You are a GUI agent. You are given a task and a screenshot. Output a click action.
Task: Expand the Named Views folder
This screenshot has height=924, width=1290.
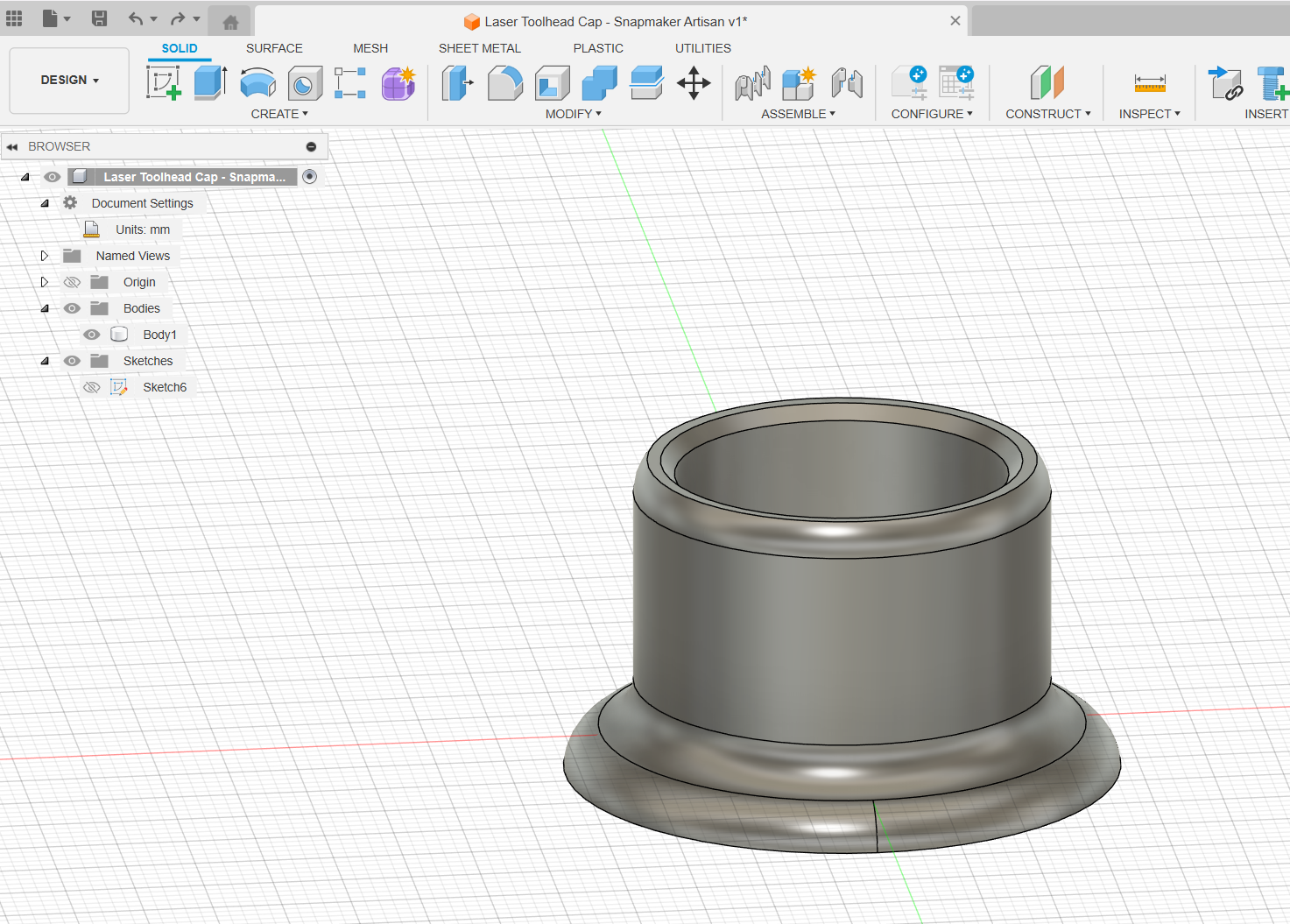45,256
